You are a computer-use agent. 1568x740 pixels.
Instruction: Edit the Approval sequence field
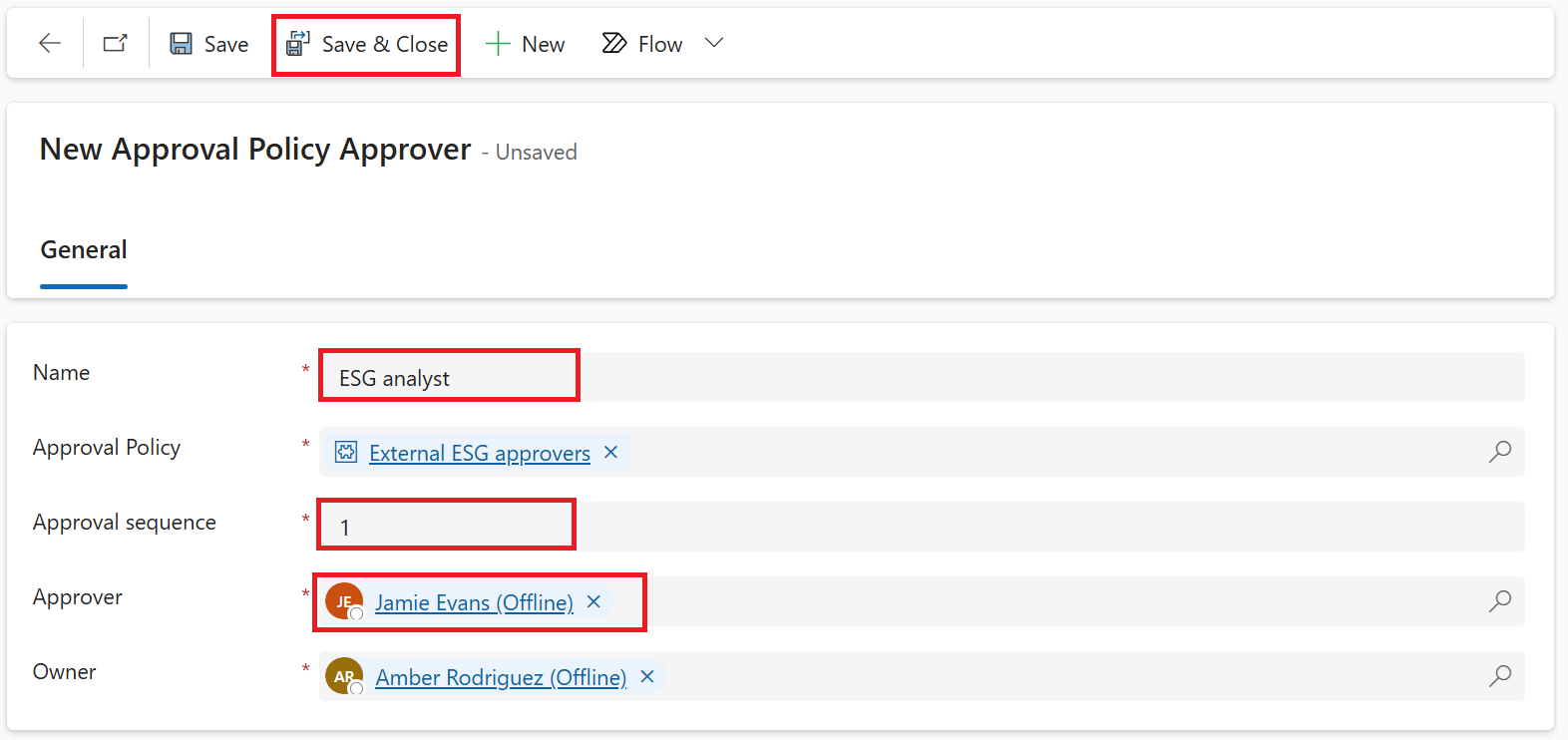pos(922,527)
